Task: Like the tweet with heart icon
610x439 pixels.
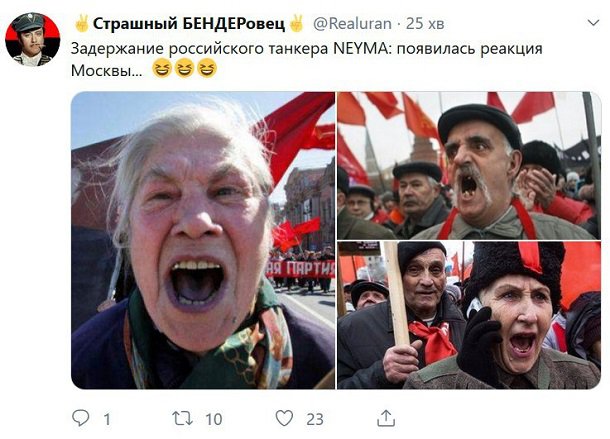Action: coord(284,418)
